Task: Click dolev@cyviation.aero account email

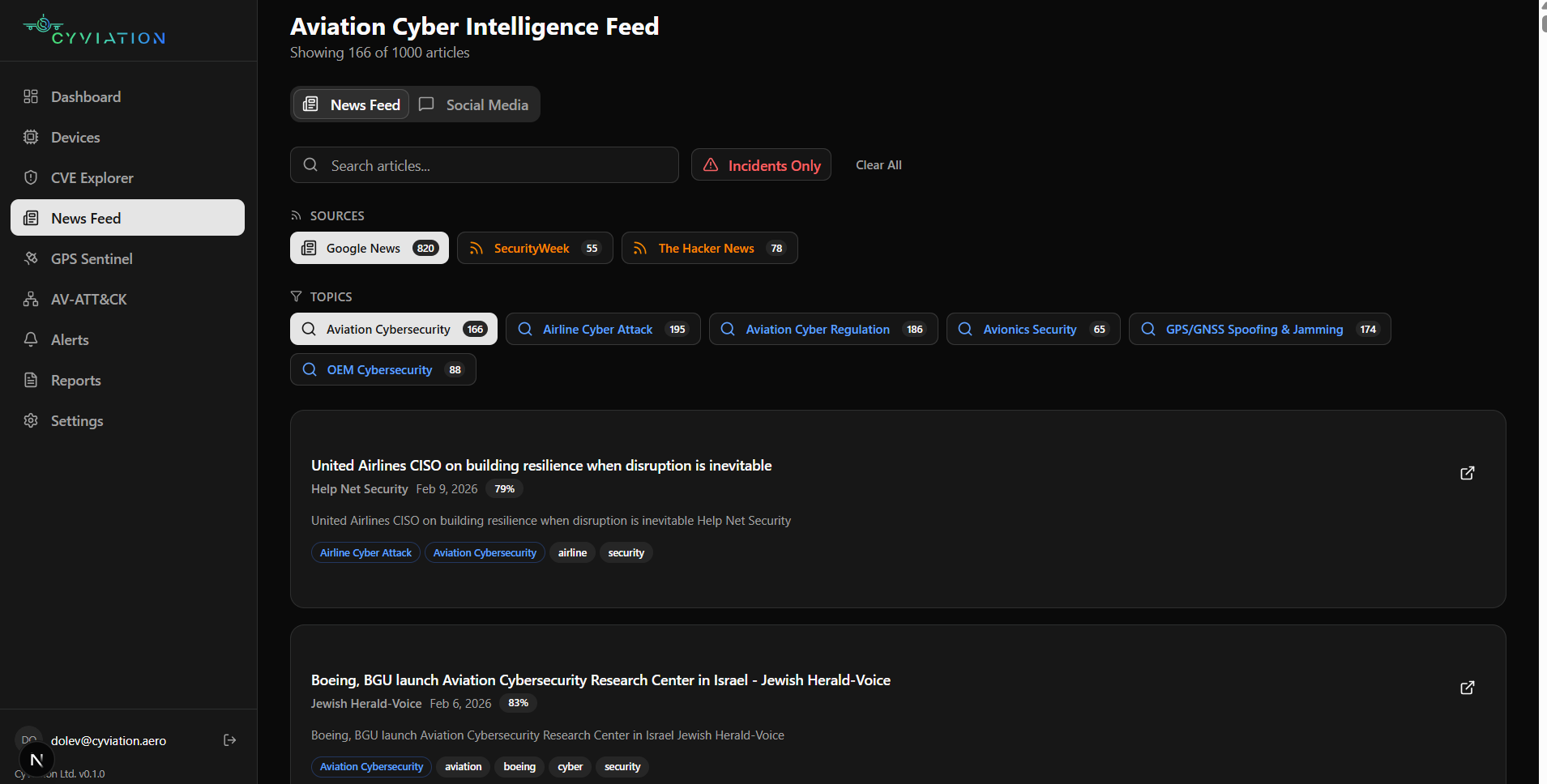Action: tap(109, 740)
